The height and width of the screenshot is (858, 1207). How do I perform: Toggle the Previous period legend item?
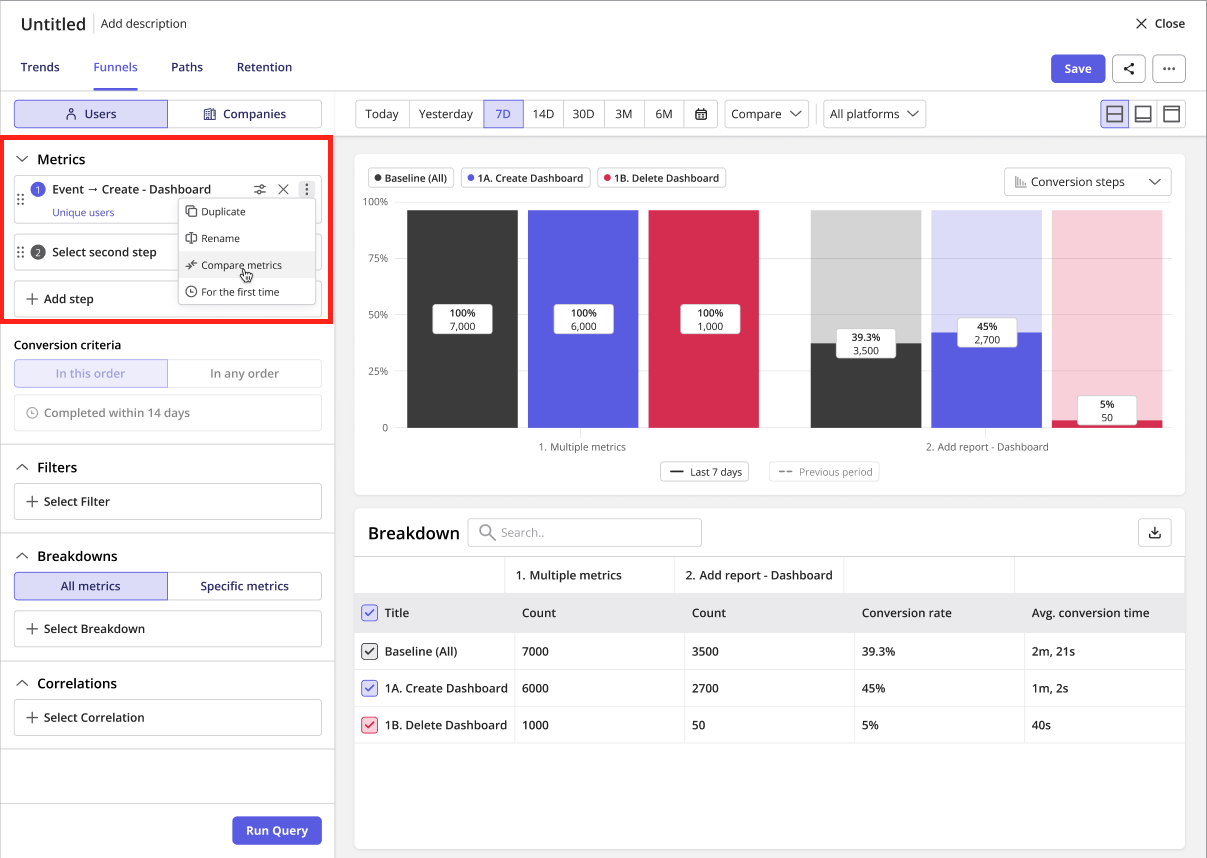(x=824, y=472)
